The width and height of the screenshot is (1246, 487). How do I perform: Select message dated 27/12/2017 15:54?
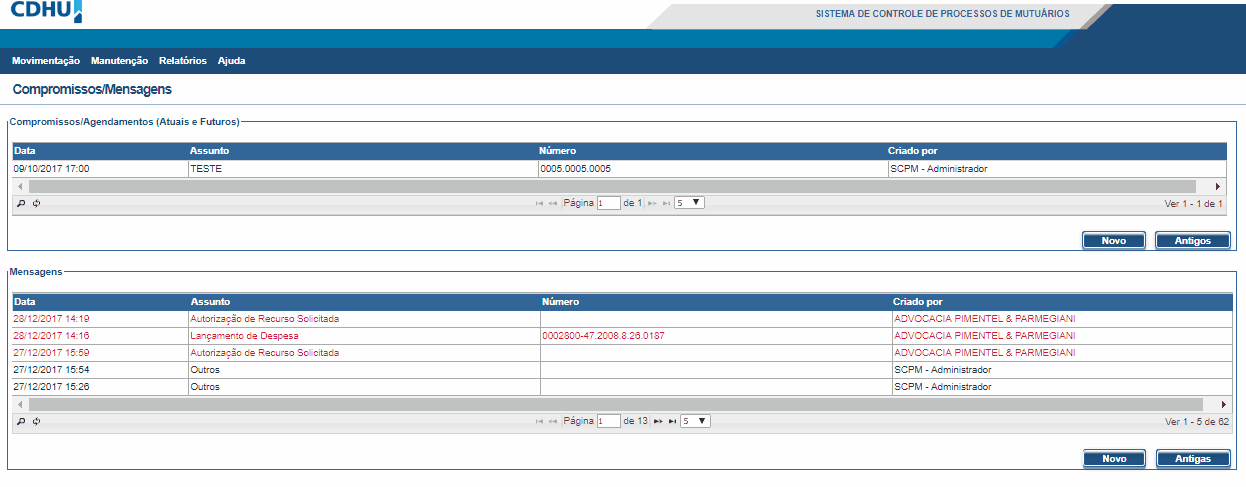621,370
